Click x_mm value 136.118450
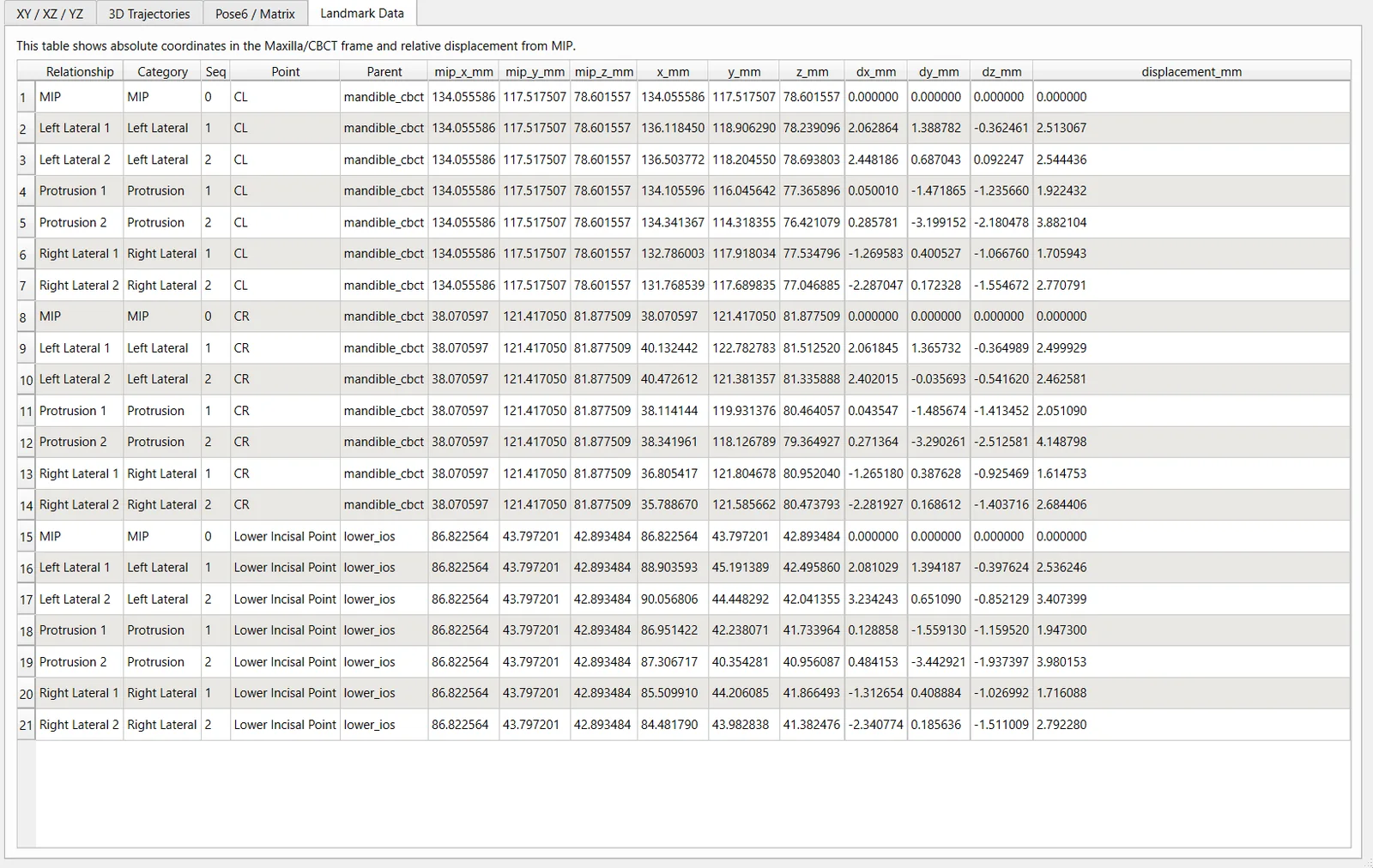1373x868 pixels. click(x=673, y=128)
